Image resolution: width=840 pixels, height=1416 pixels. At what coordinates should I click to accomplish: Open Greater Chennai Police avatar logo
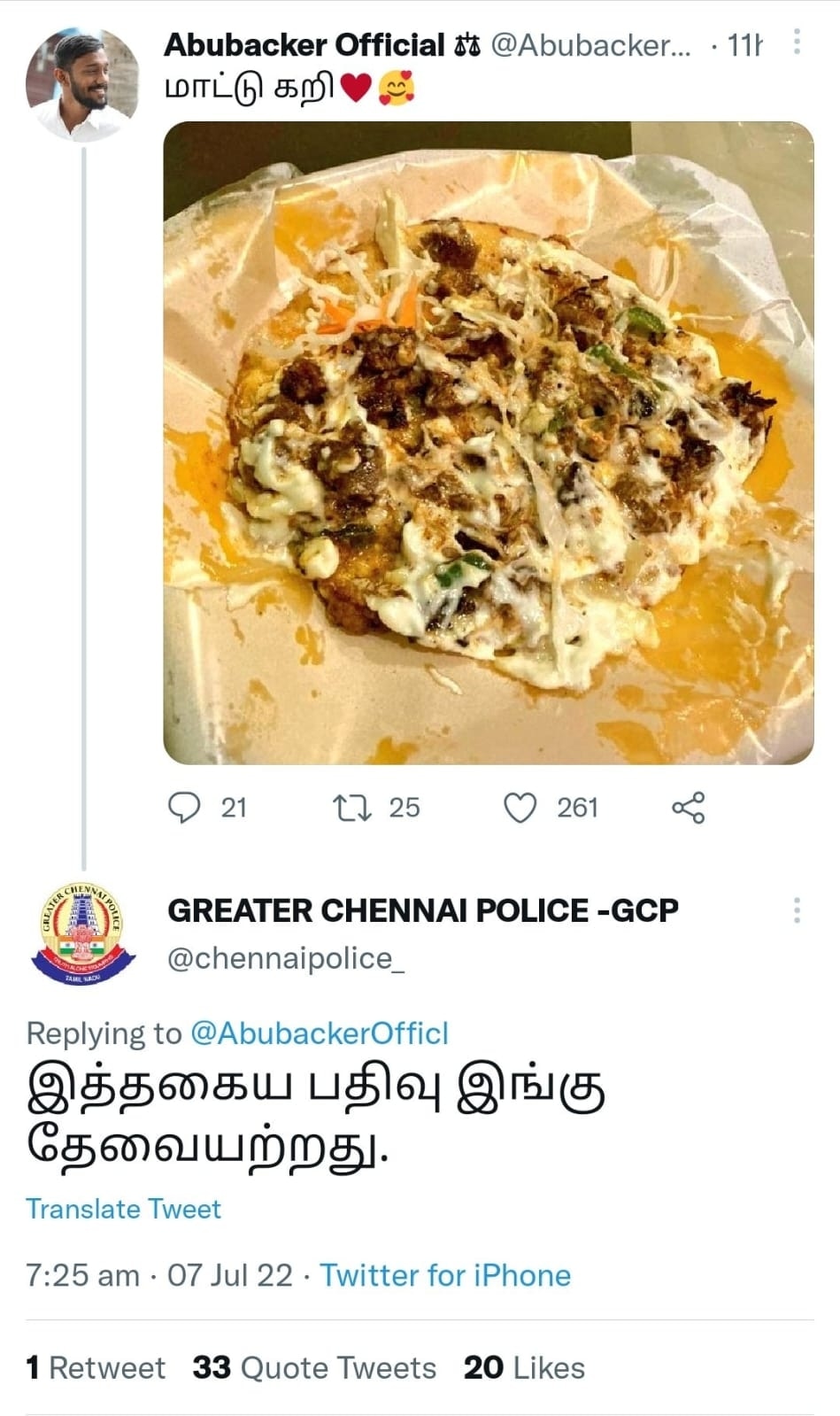(83, 933)
